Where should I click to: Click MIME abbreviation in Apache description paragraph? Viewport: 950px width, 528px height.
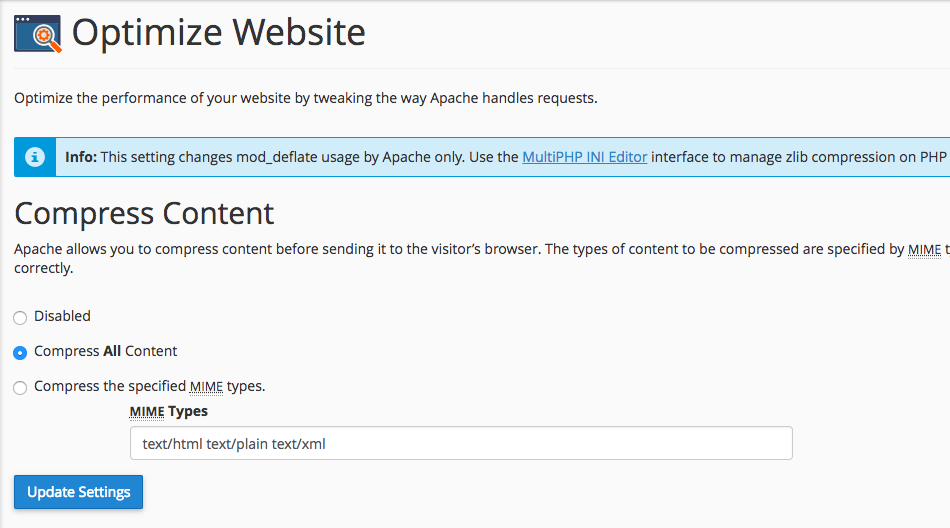point(925,249)
